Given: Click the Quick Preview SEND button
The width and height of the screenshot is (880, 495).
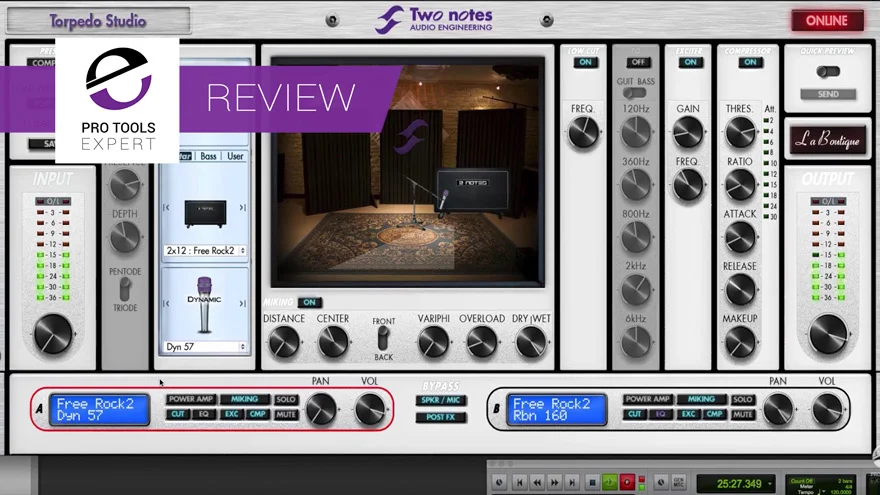Looking at the screenshot, I should [x=828, y=94].
